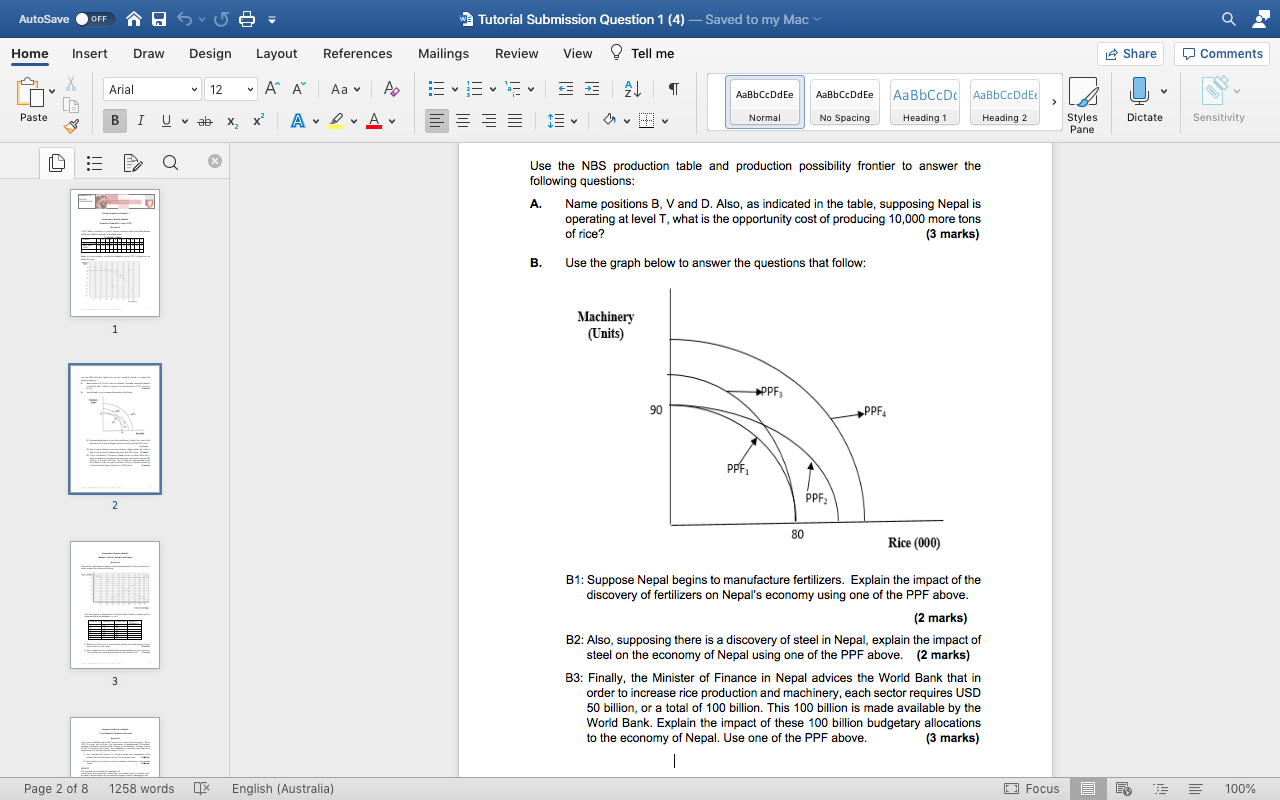Open the Review ribbon tab

(517, 53)
